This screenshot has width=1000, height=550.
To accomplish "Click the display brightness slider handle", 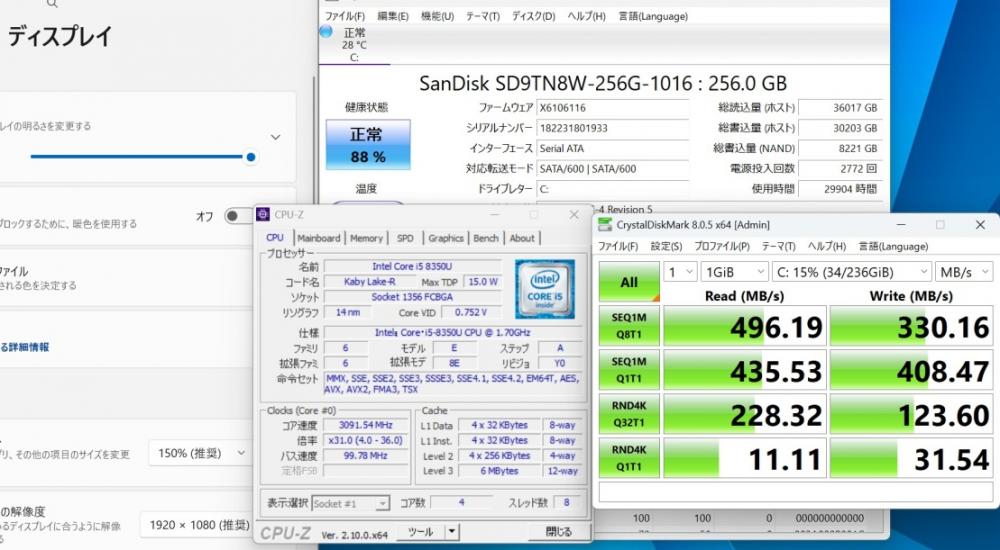I will (251, 157).
